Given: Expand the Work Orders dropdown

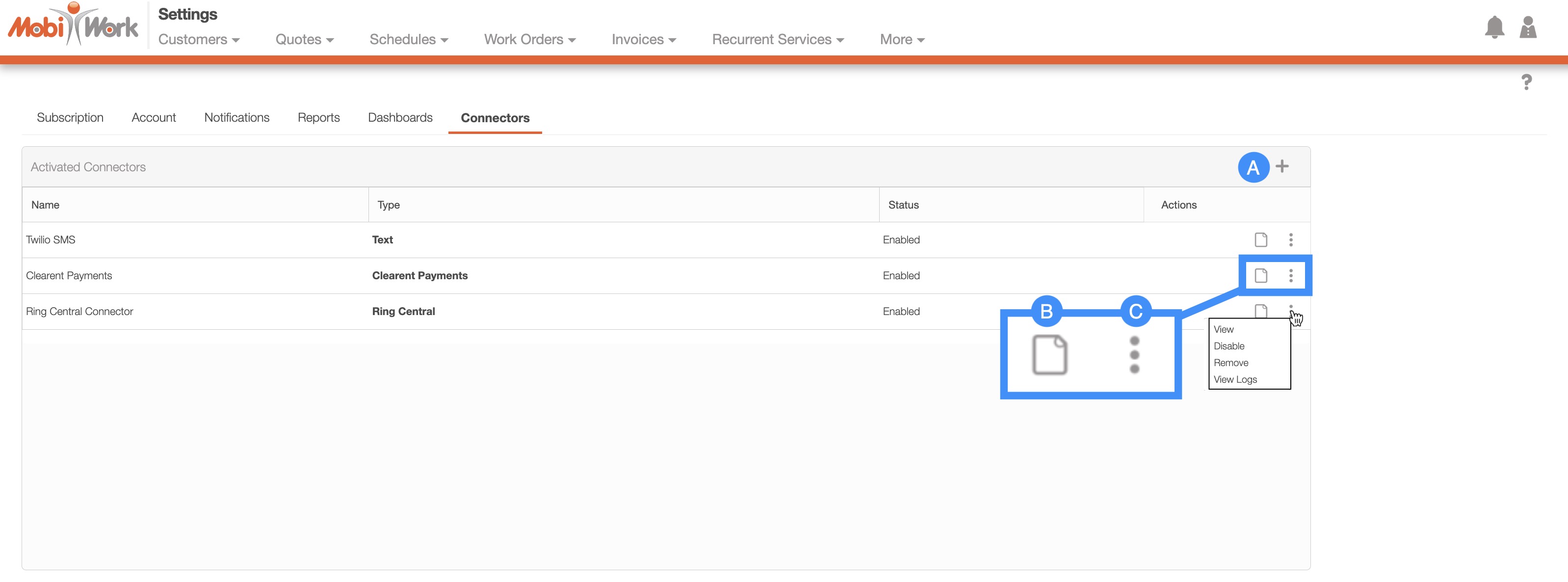Looking at the screenshot, I should pyautogui.click(x=529, y=40).
